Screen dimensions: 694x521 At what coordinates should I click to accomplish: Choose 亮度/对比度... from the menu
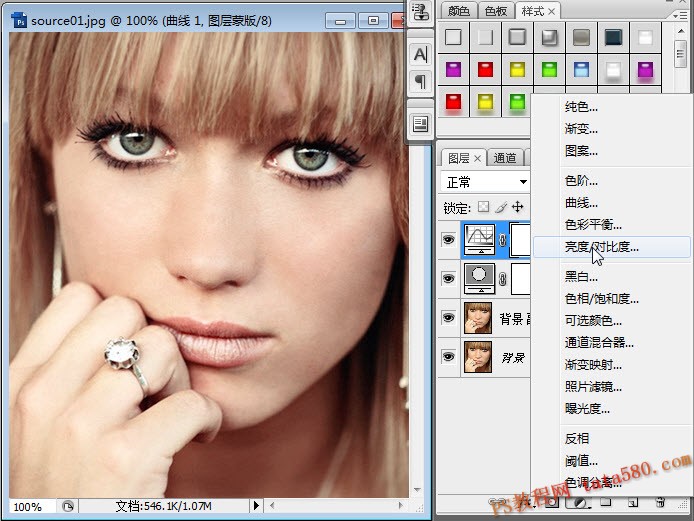[x=612, y=247]
